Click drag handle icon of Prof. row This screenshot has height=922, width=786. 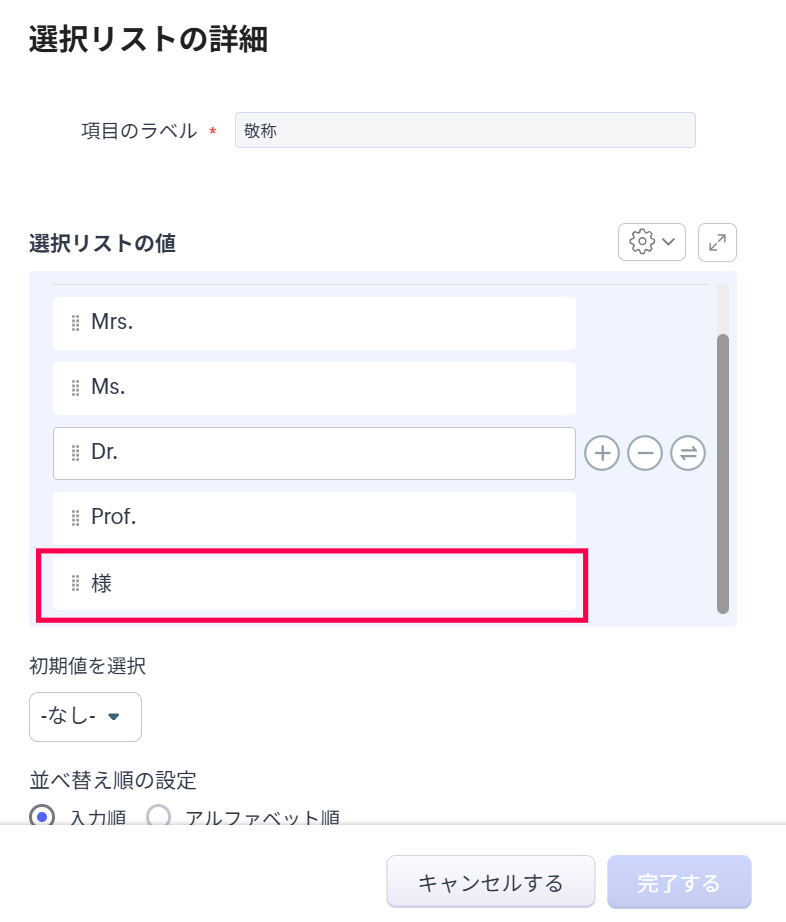pyautogui.click(x=75, y=518)
